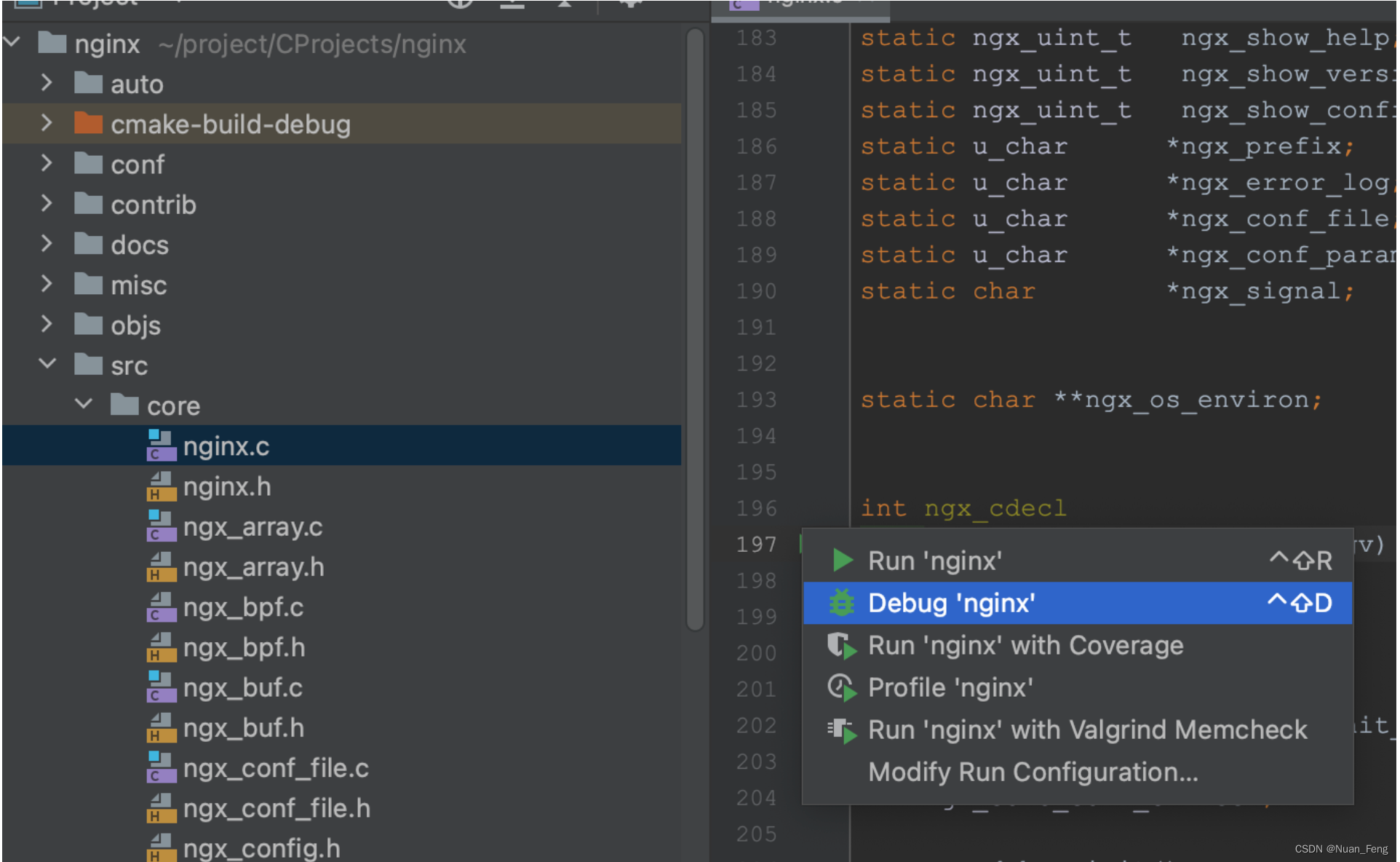Screen dimensions: 1400x862
Task: Open ngx_conf_file.c file name
Action: pyautogui.click(x=276, y=768)
